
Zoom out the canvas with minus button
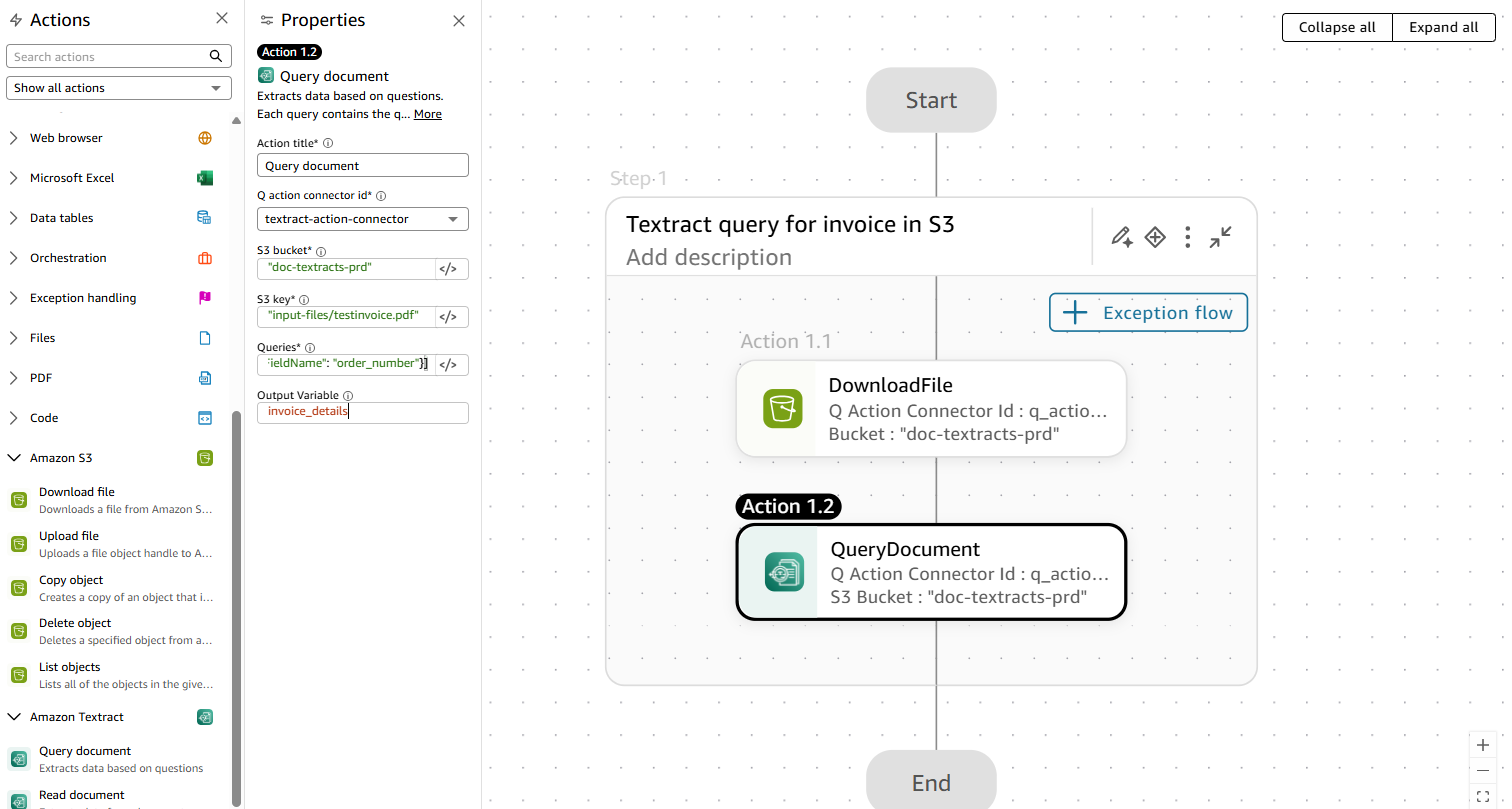(1483, 771)
